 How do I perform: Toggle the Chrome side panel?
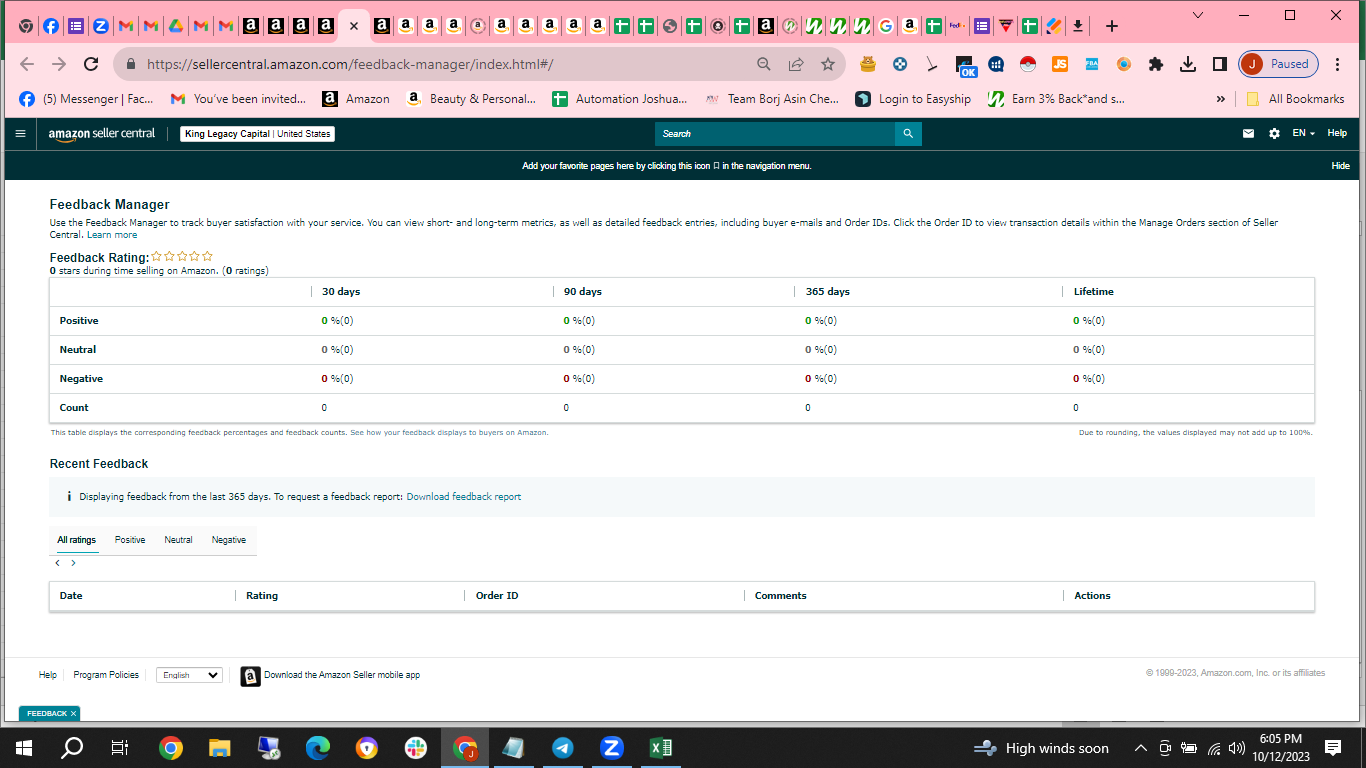click(x=1220, y=64)
